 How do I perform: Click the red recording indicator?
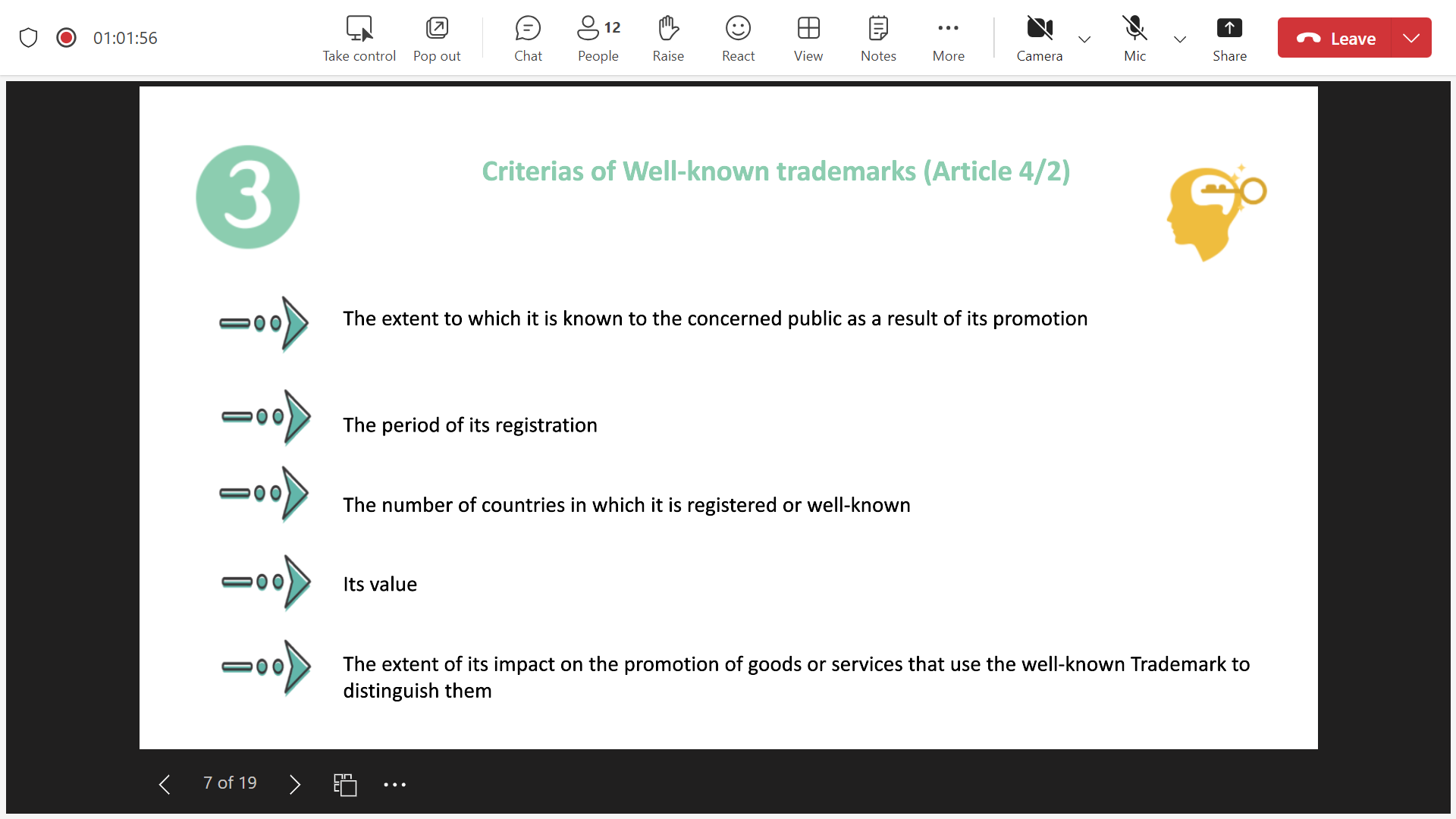(x=67, y=38)
